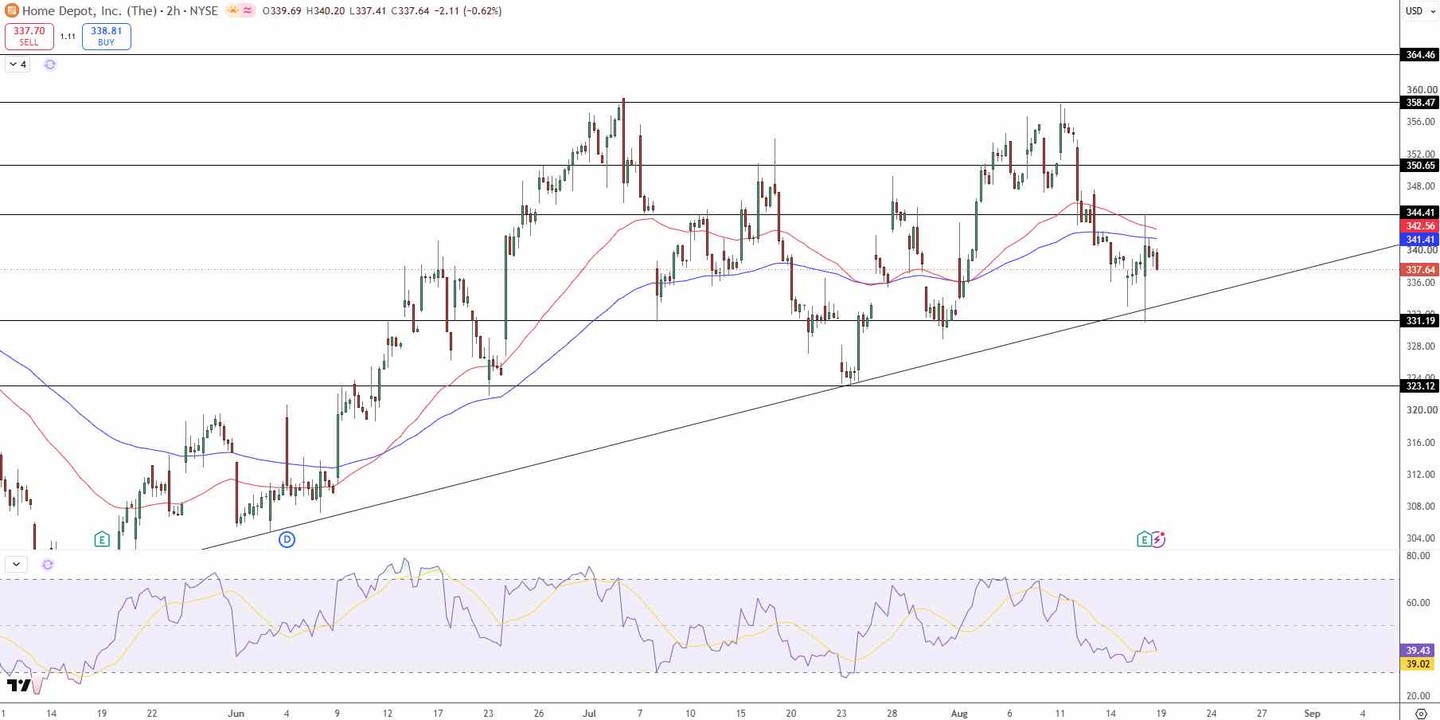Click the 60.00 RSI axis label
The height and width of the screenshot is (720, 1440).
pyautogui.click(x=1418, y=603)
